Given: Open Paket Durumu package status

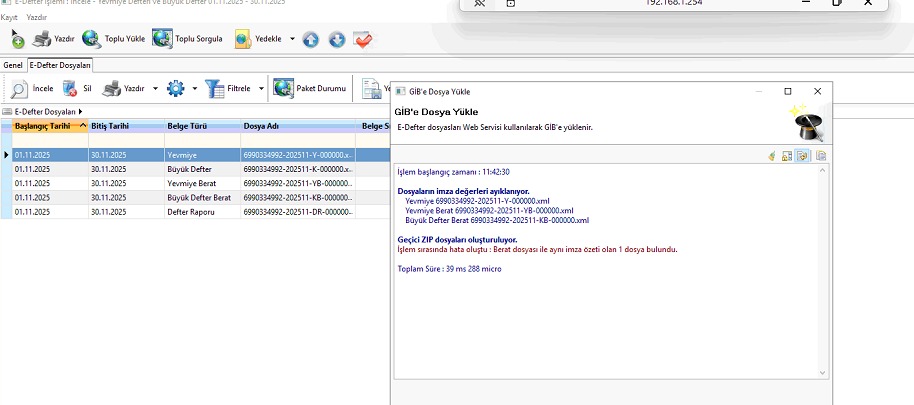Looking at the screenshot, I should [283, 89].
